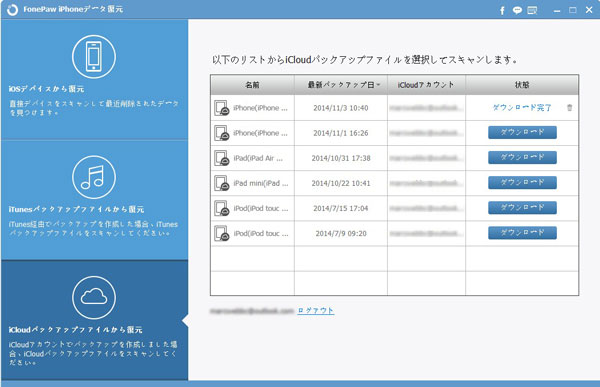The height and width of the screenshot is (387, 600).
Task: Click the register window icon in title bar
Action: [x=532, y=10]
